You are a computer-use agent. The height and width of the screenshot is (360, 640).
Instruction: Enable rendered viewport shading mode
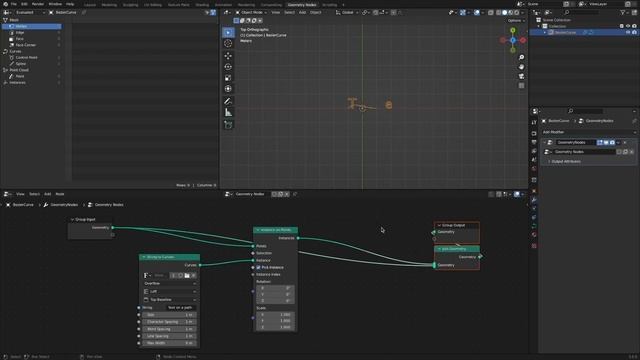coord(516,13)
